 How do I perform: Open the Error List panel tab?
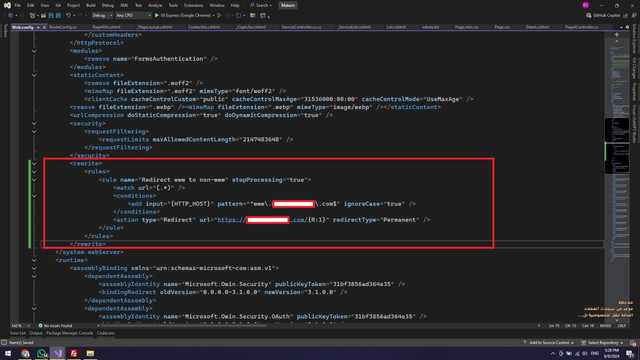(18, 333)
